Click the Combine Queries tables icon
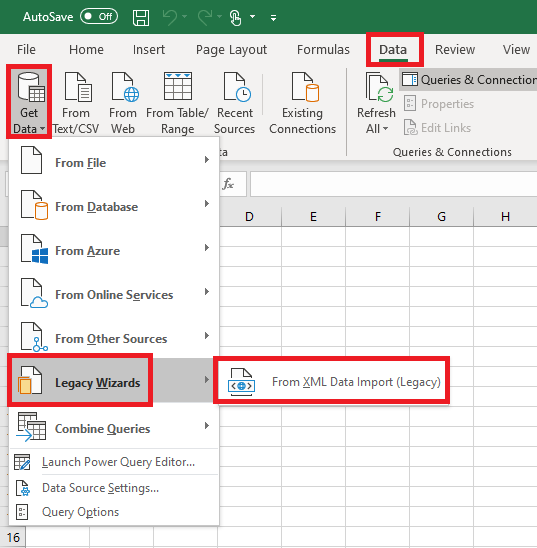Viewport: 537px width, 548px height. [x=31, y=426]
